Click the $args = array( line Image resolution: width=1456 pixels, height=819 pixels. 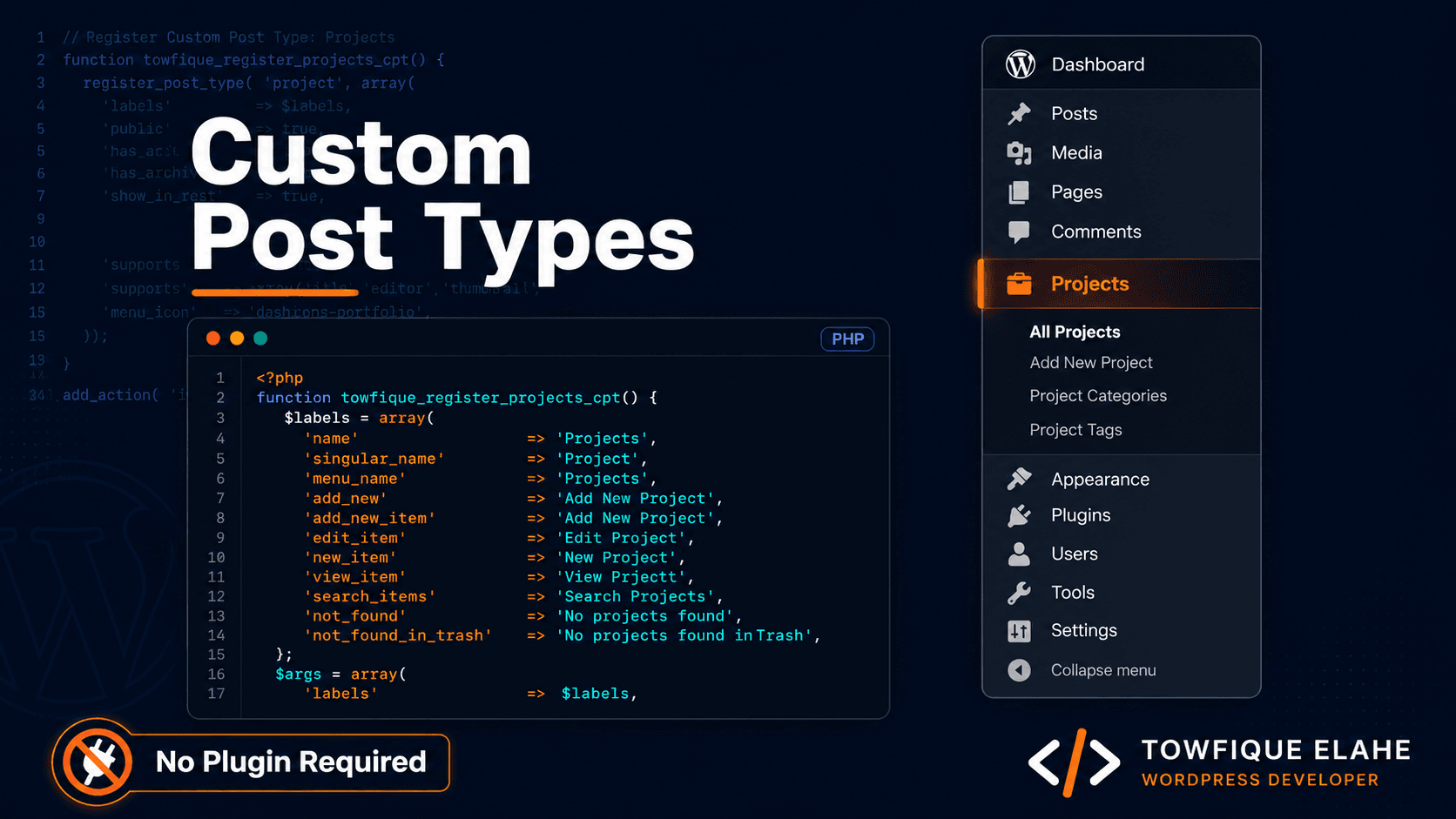340,675
